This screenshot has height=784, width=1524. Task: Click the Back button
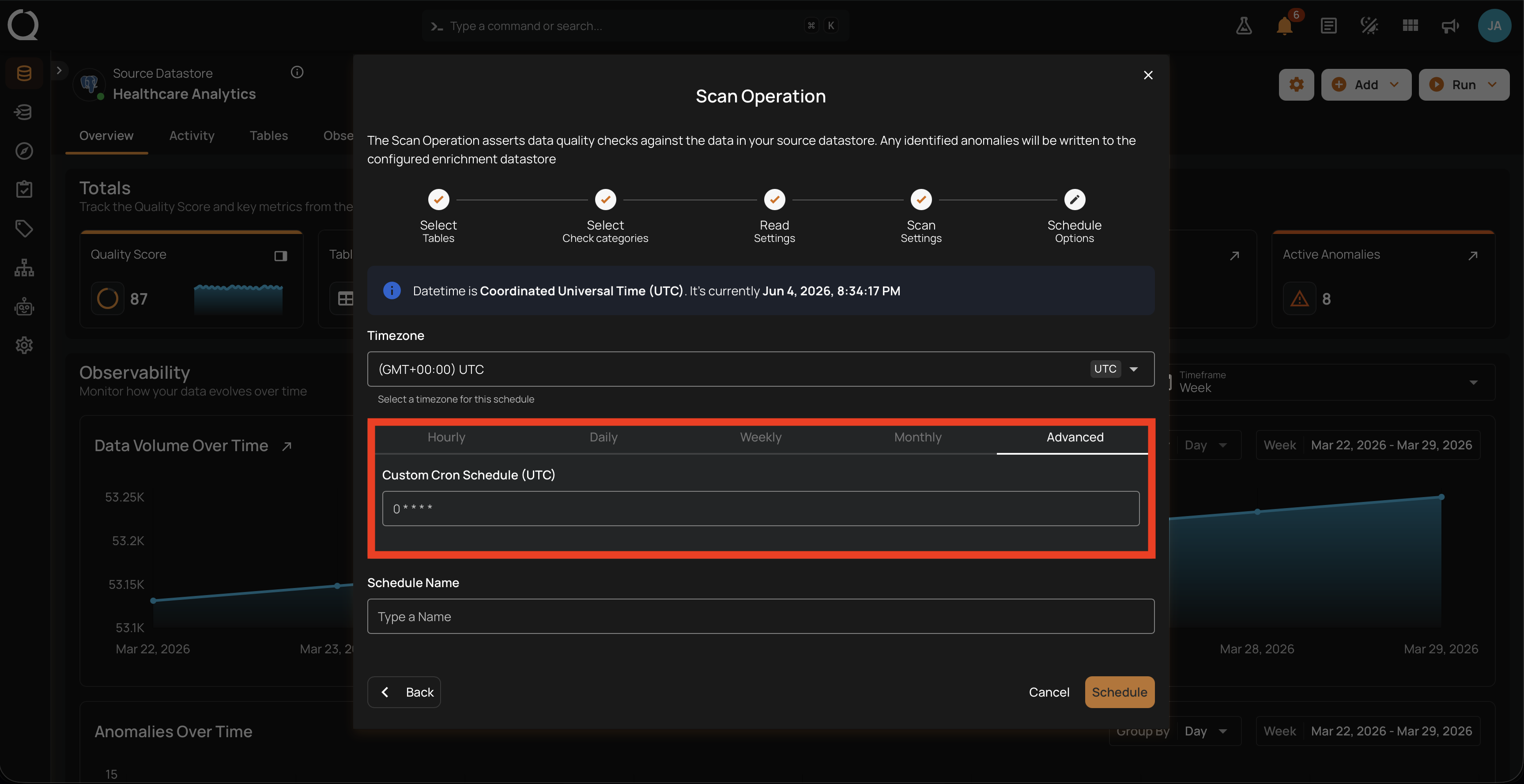coord(404,692)
